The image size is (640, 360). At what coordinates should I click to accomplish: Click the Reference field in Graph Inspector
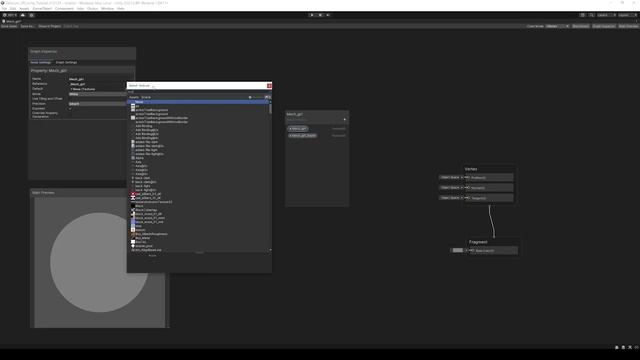(98, 84)
